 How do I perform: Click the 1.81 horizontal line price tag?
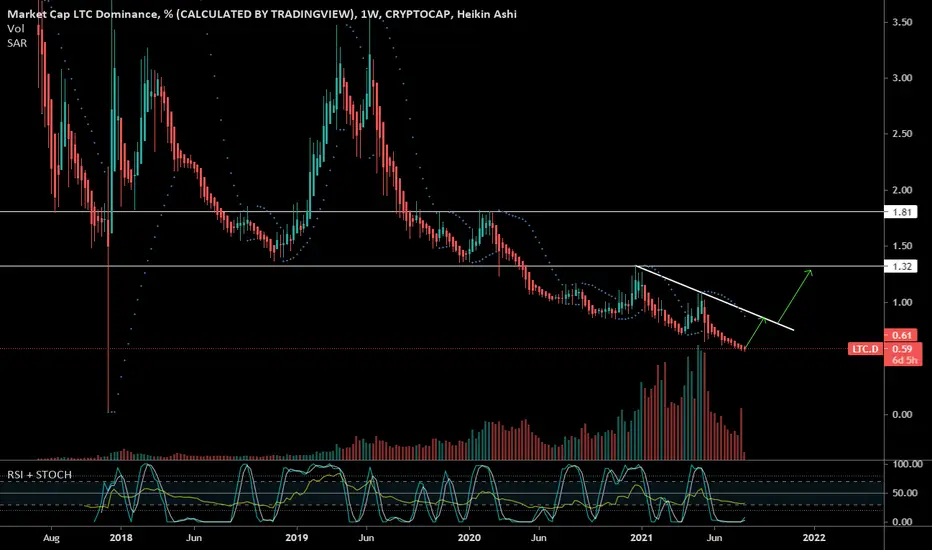coord(901,212)
